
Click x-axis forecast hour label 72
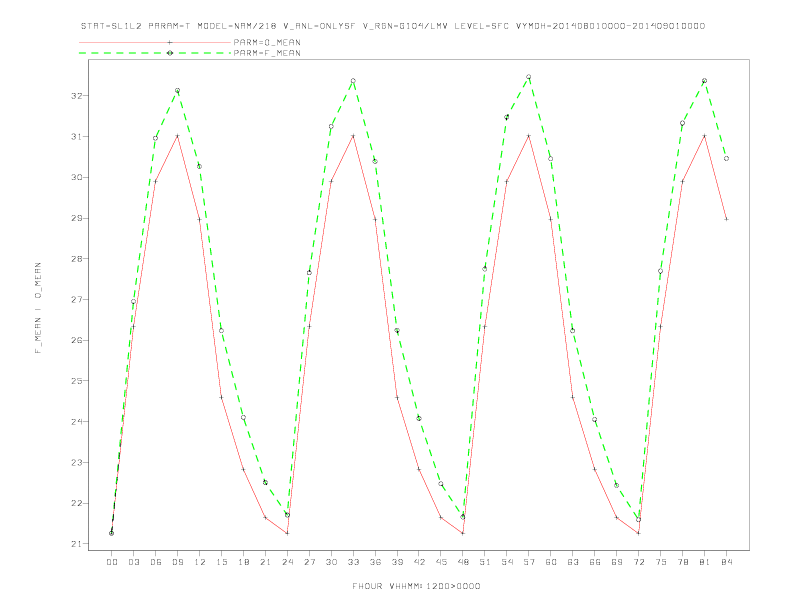[638, 562]
